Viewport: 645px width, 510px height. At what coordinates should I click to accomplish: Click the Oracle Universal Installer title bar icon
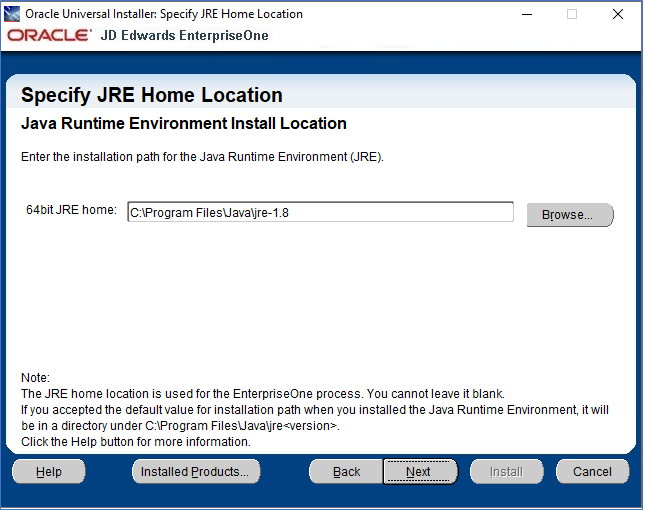click(12, 14)
